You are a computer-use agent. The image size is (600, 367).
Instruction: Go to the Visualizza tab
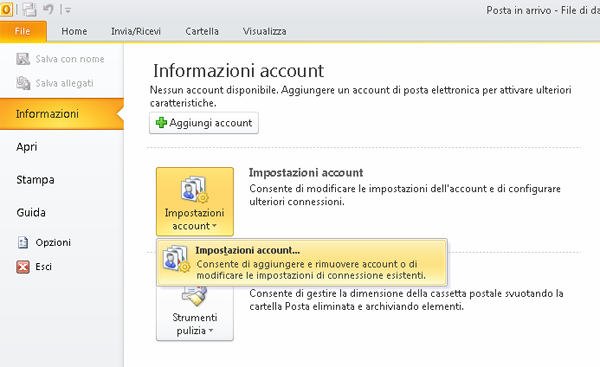[x=264, y=31]
